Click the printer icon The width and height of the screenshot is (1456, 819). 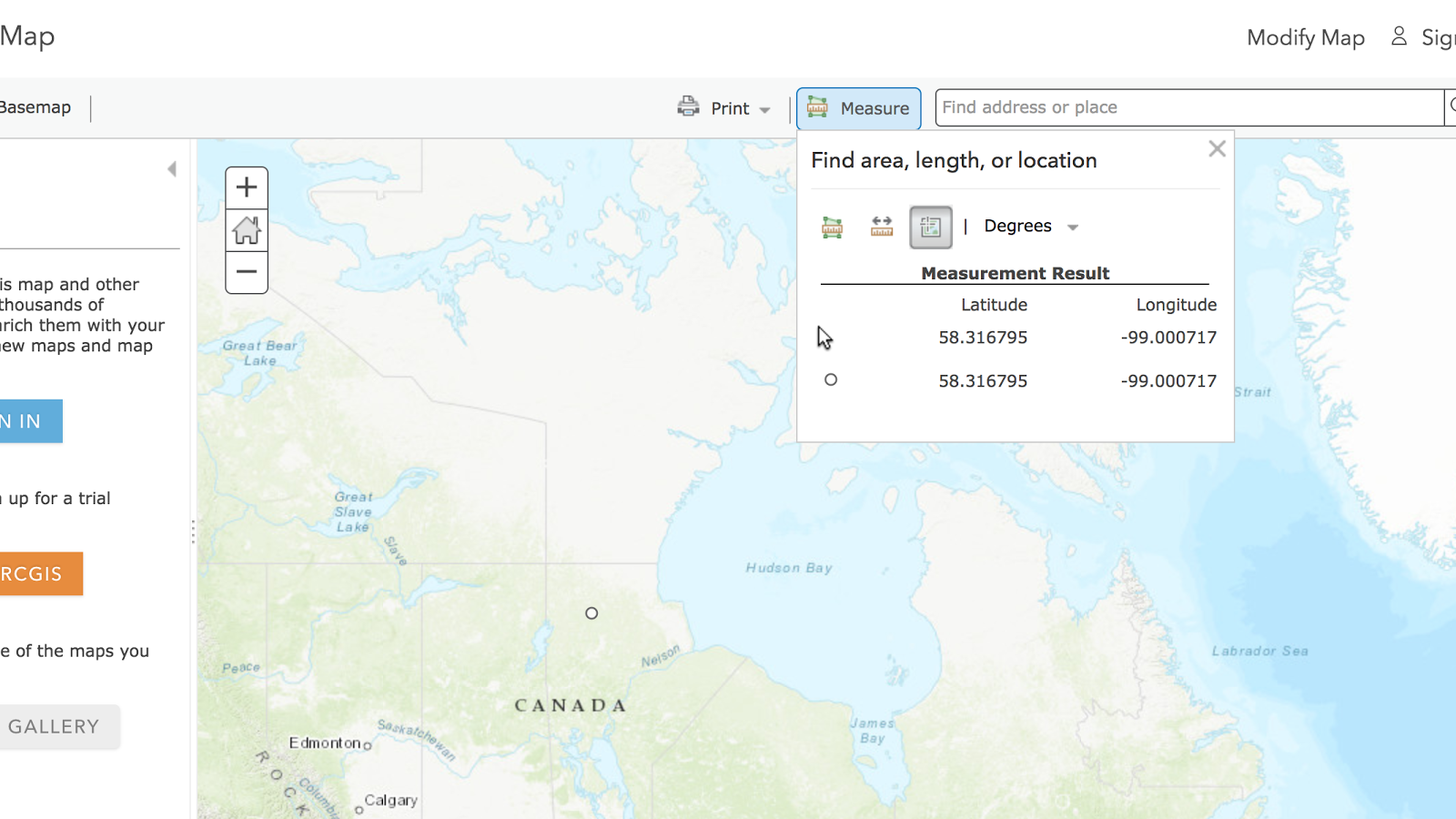688,107
